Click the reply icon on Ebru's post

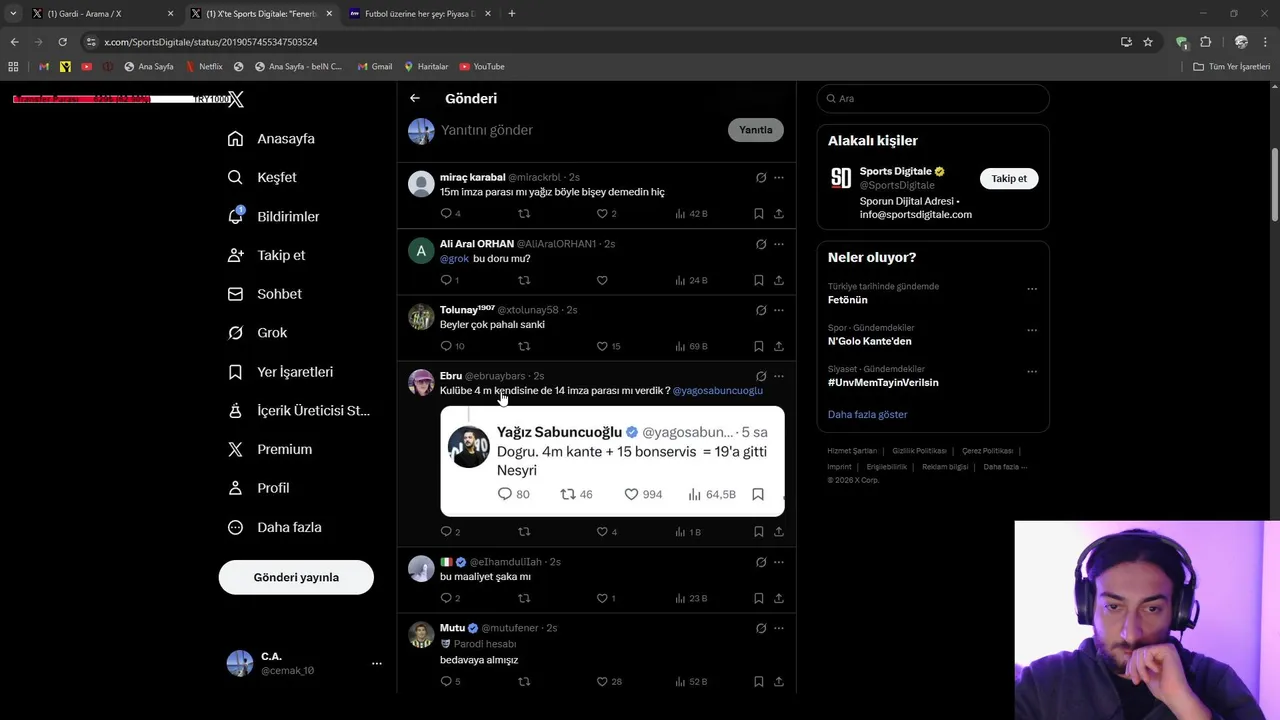446,531
